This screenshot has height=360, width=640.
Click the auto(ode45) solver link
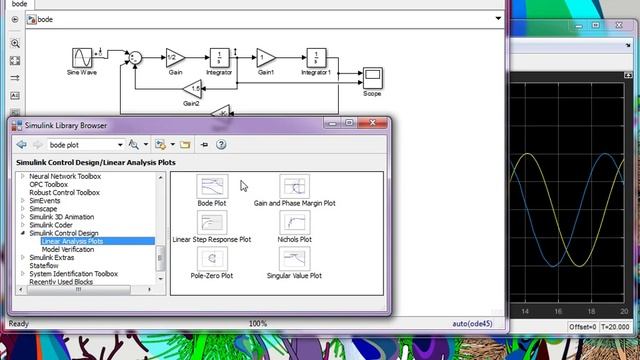(x=472, y=324)
